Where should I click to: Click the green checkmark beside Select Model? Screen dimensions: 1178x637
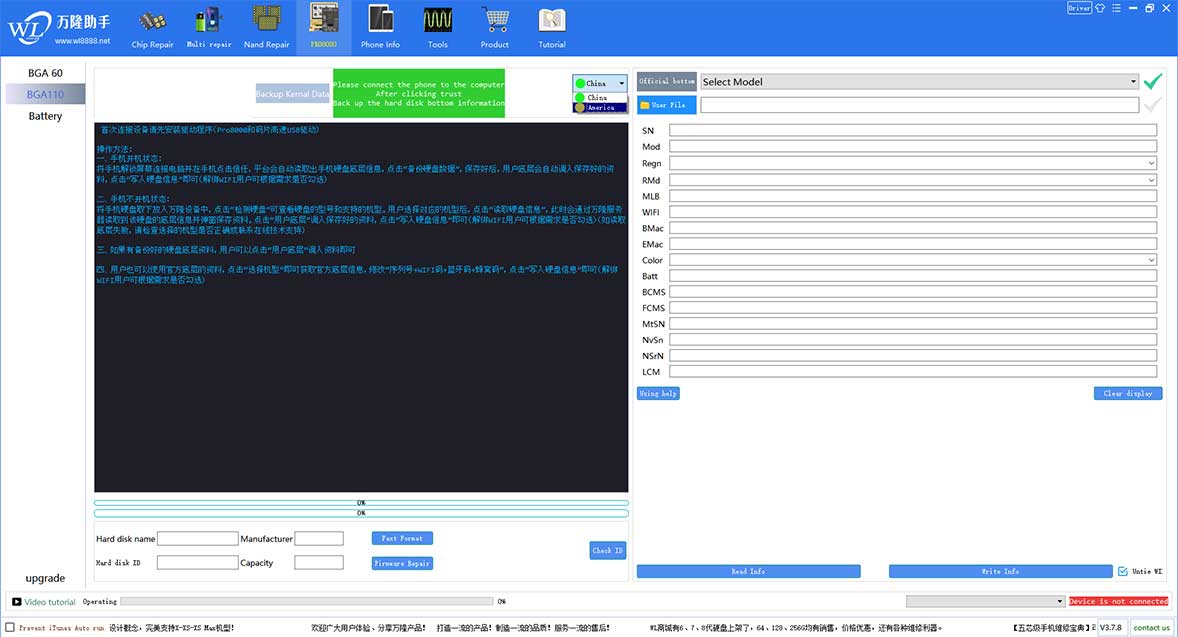point(1153,82)
